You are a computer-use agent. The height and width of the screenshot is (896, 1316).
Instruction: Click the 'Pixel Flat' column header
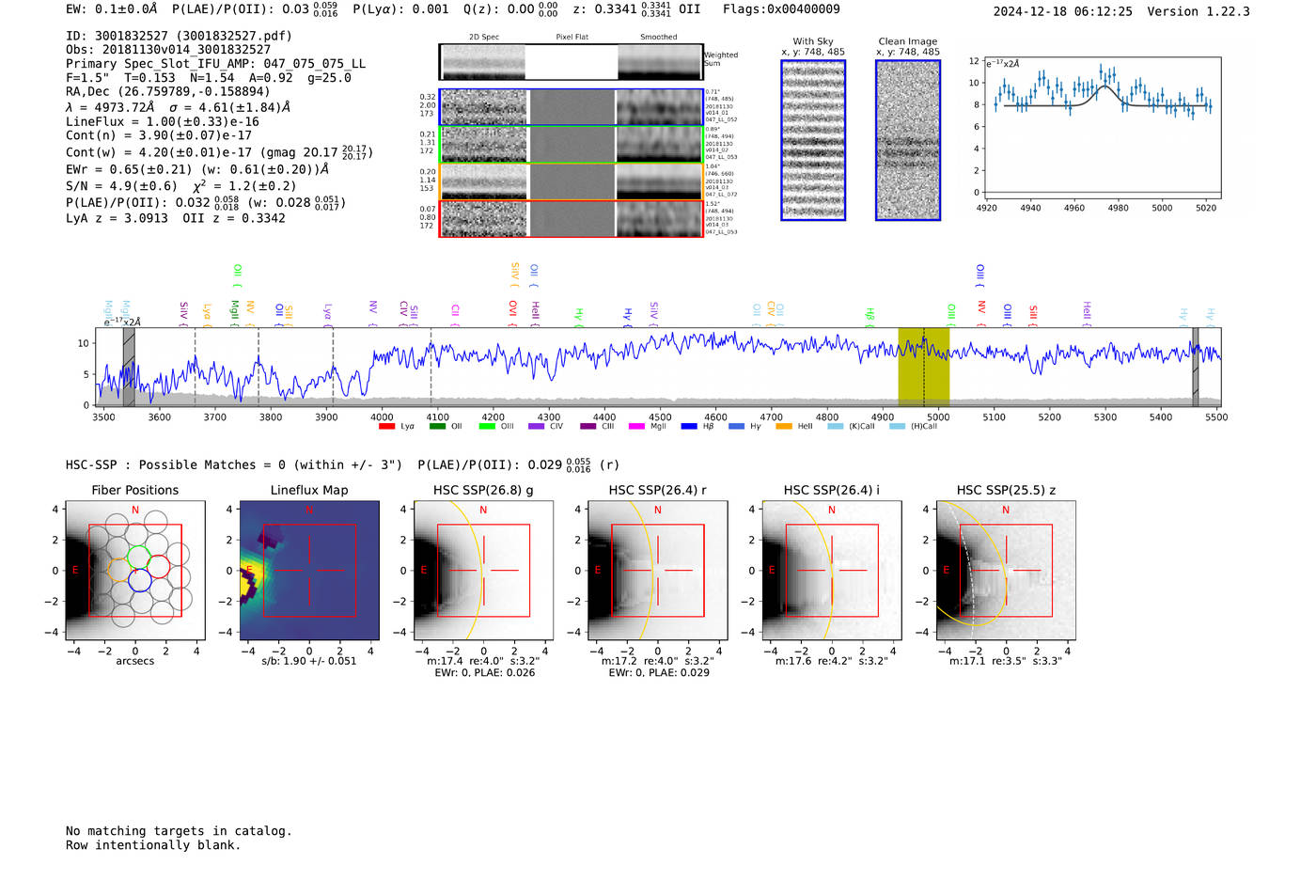(572, 37)
